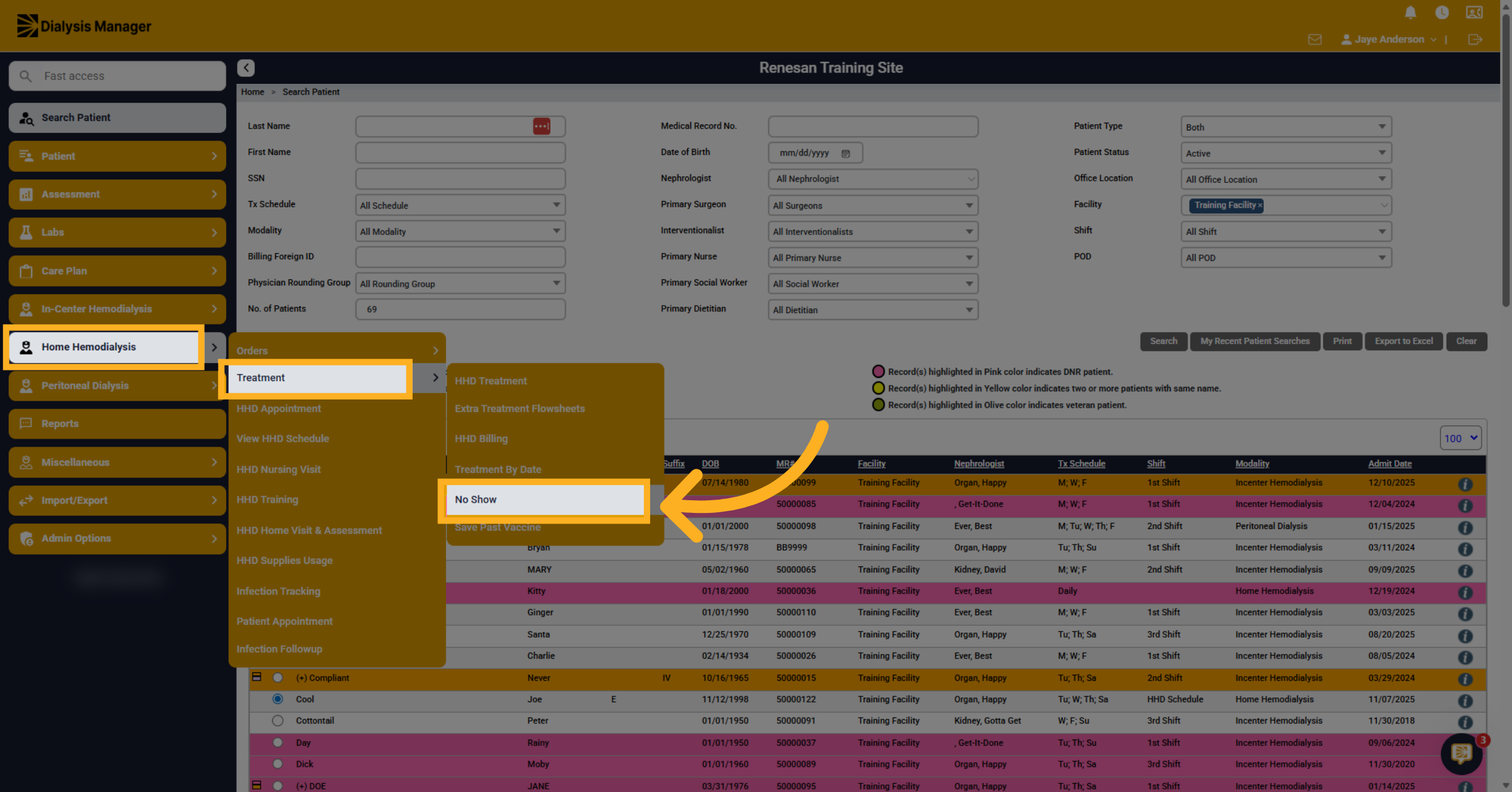
Task: Open info icon for Dick Moby row
Action: coord(1465,766)
